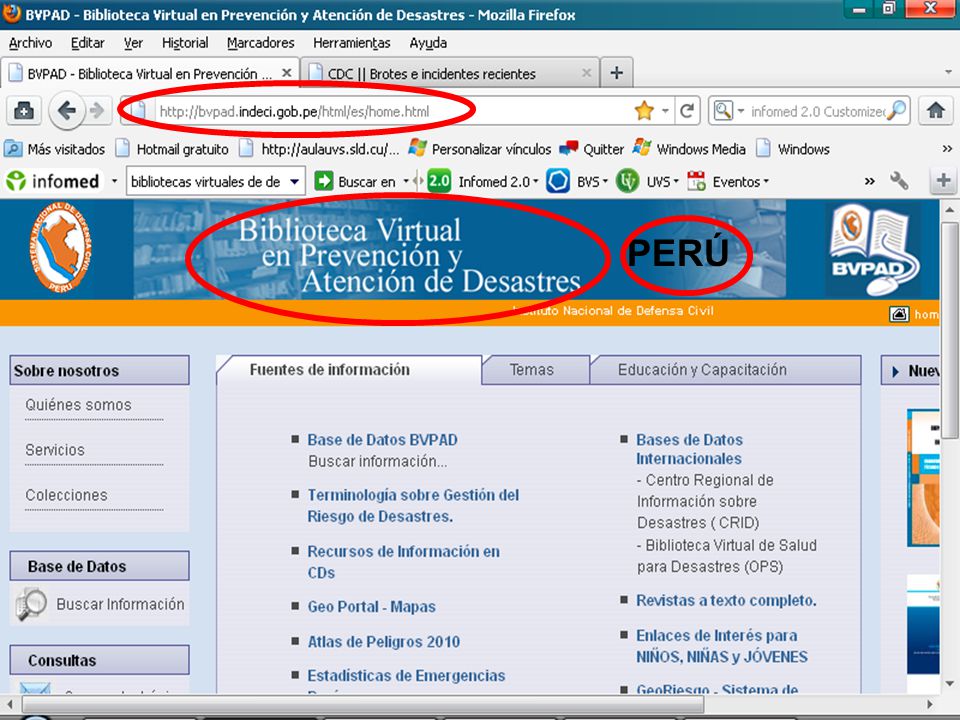
Task: Click the scroll down arrow of vertical scrollbar
Action: pos(949,684)
